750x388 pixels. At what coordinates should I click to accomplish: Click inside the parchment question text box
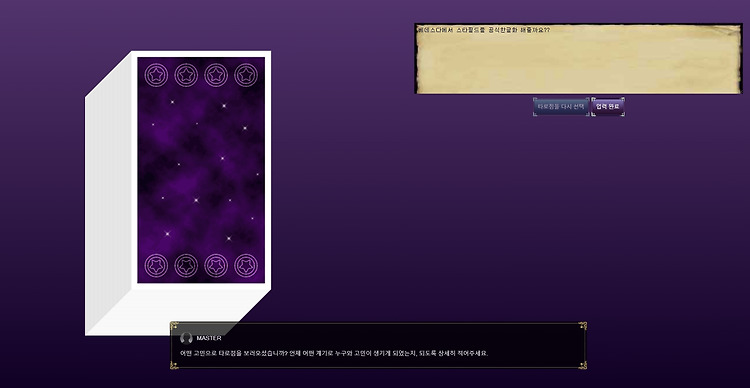coord(578,59)
